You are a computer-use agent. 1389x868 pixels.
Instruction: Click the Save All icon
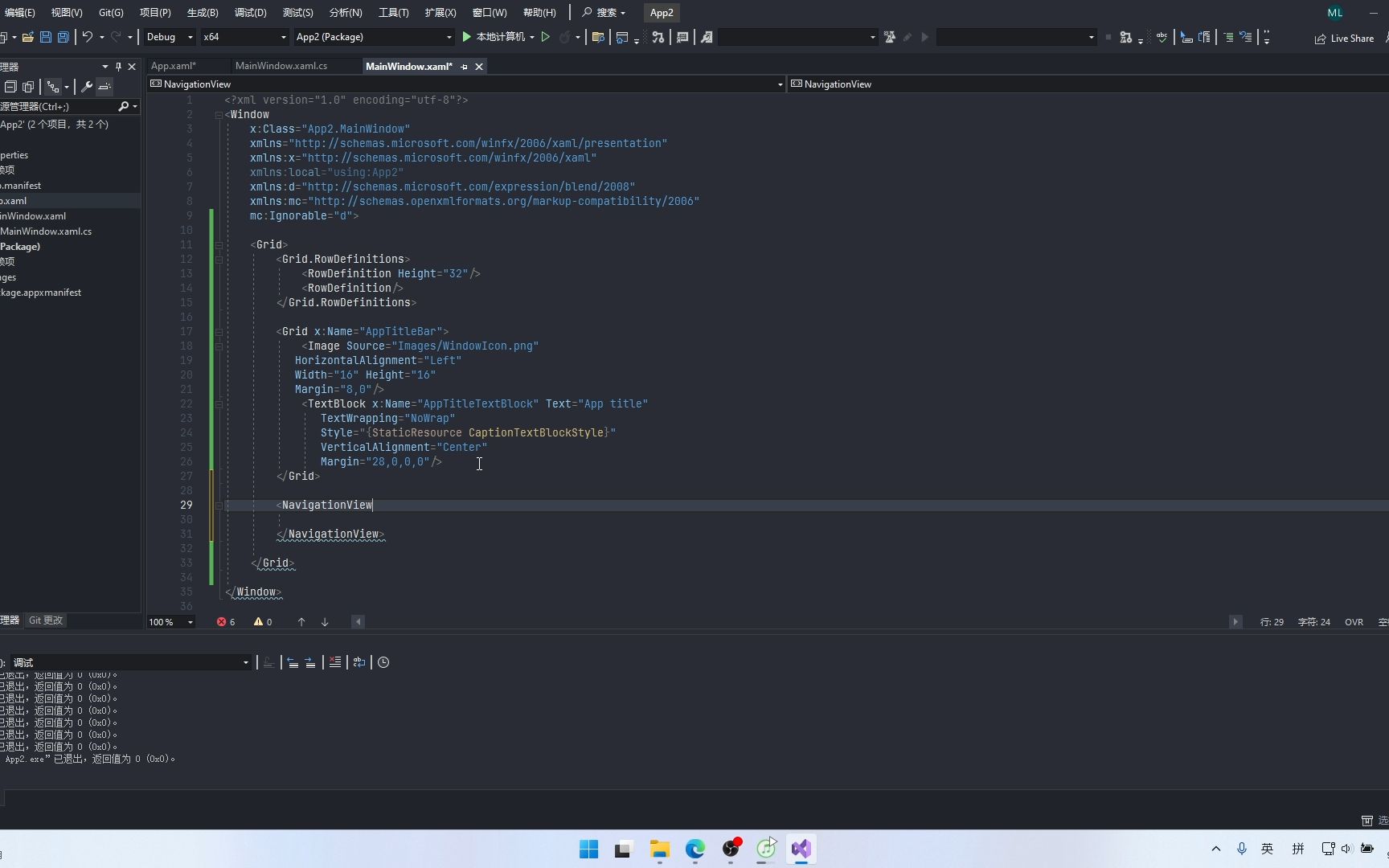point(64,37)
